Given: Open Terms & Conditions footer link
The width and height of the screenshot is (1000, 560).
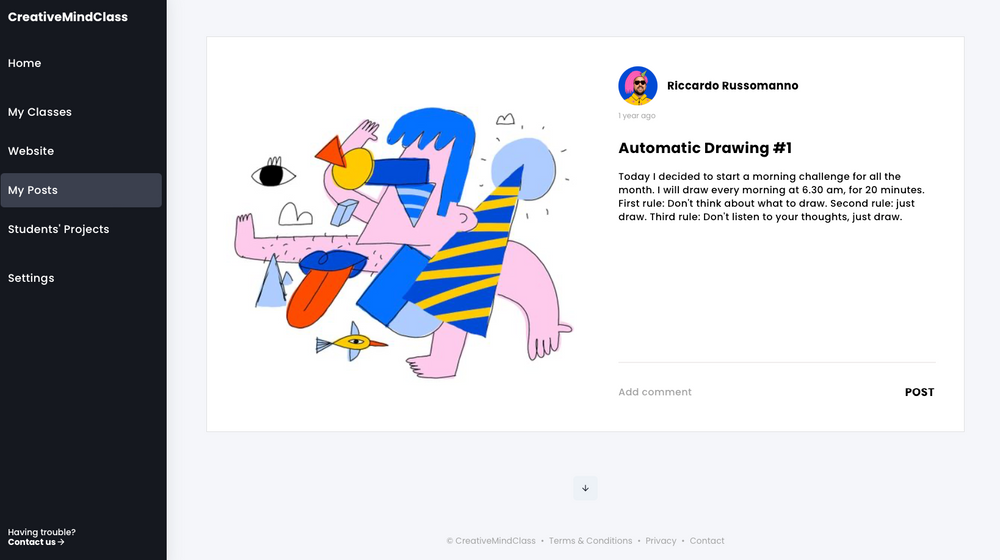Looking at the screenshot, I should click(x=591, y=541).
